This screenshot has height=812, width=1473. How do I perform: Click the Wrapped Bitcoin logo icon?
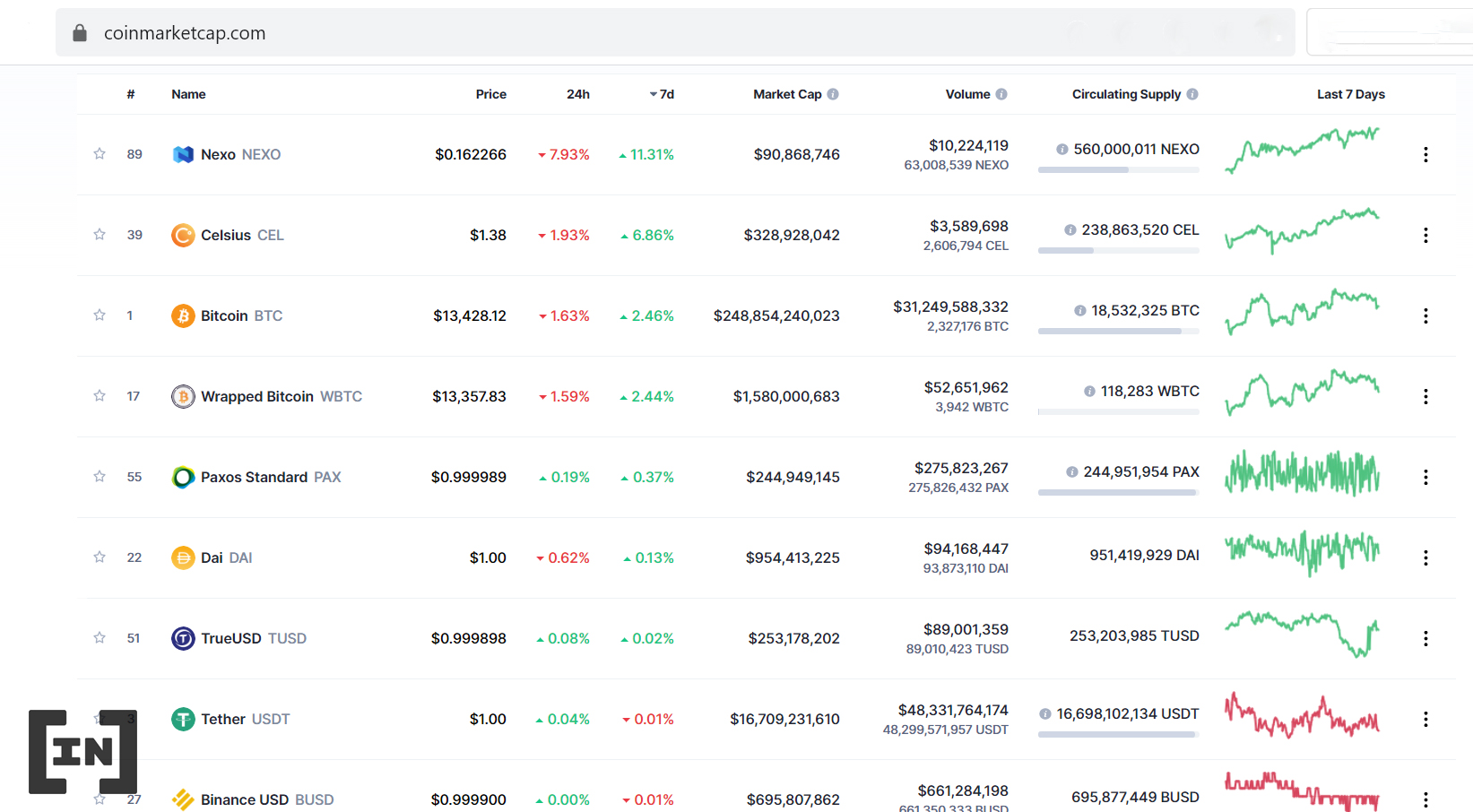(x=183, y=396)
